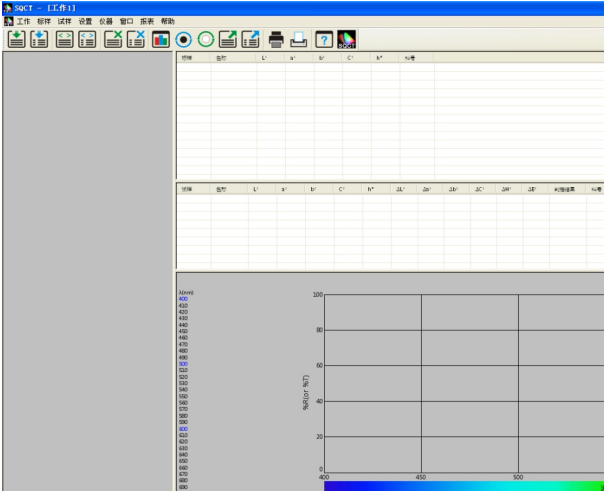Open help with the question mark icon
Viewport: 606px width, 494px height.
324,39
